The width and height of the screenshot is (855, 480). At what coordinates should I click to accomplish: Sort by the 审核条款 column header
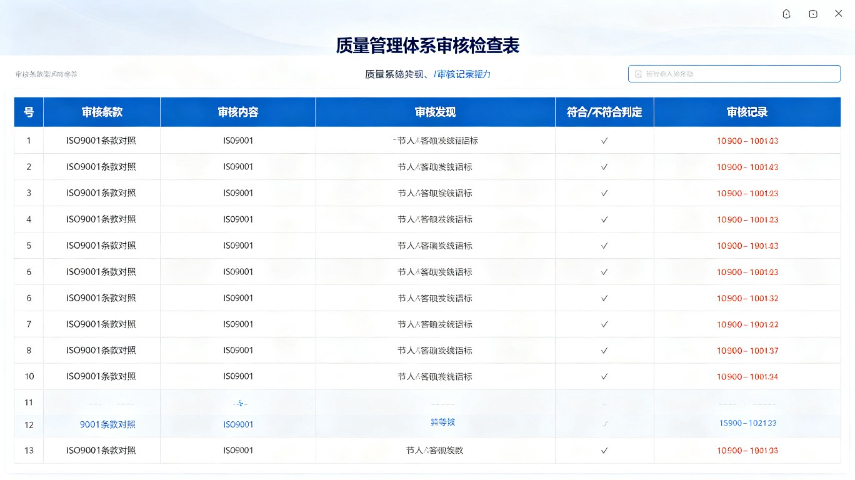tap(102, 112)
